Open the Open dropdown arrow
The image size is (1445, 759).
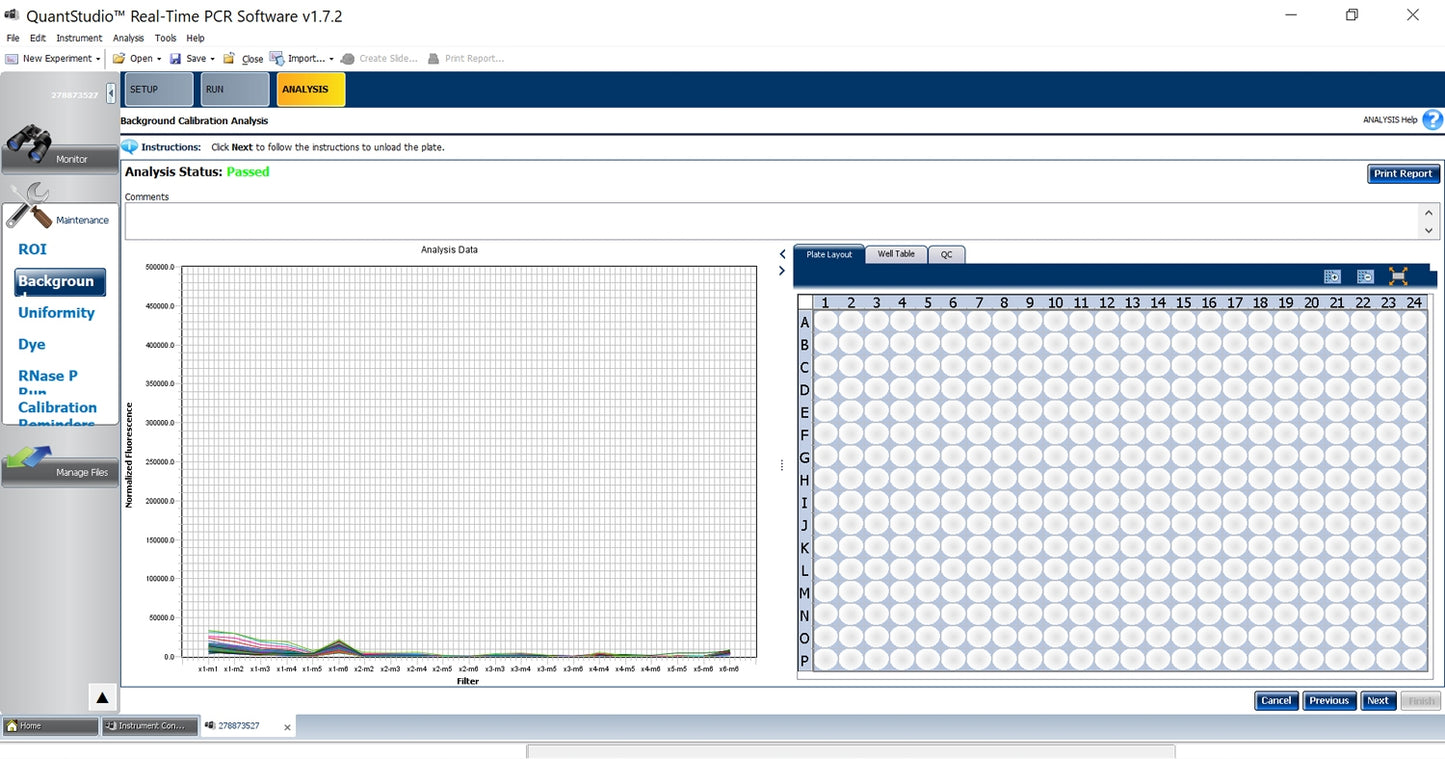click(159, 59)
